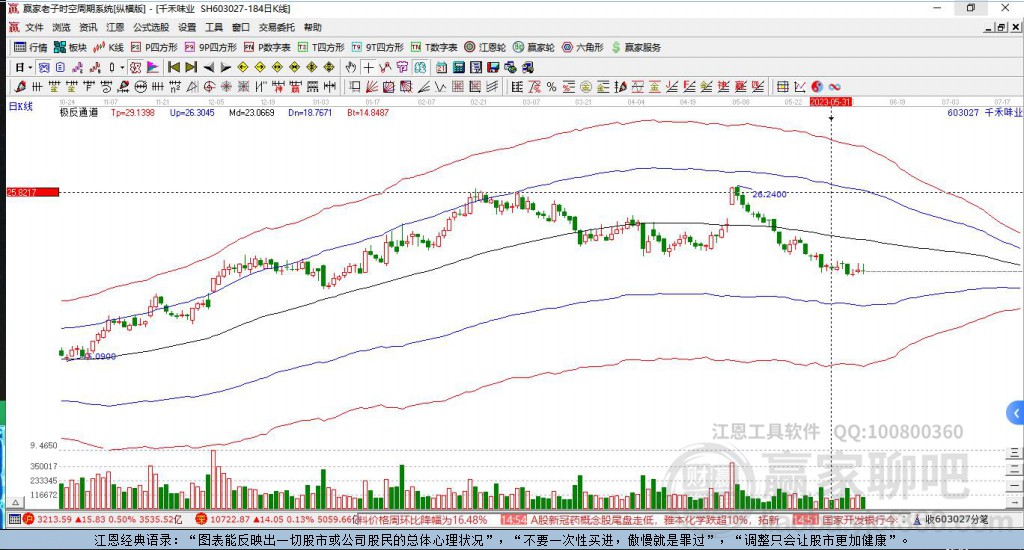Screen dimensions: 1024x550
Task: Click the red 25.8217 price tag
Action: (33, 192)
